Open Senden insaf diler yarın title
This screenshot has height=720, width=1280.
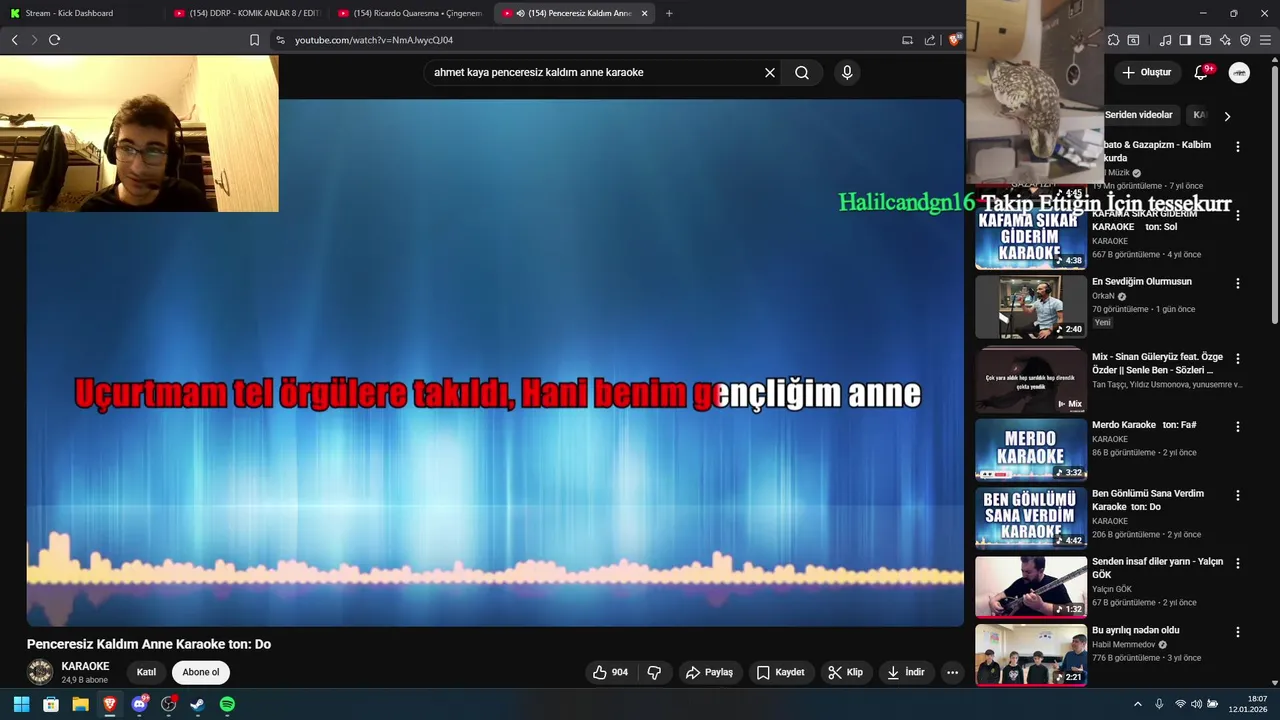click(1157, 568)
